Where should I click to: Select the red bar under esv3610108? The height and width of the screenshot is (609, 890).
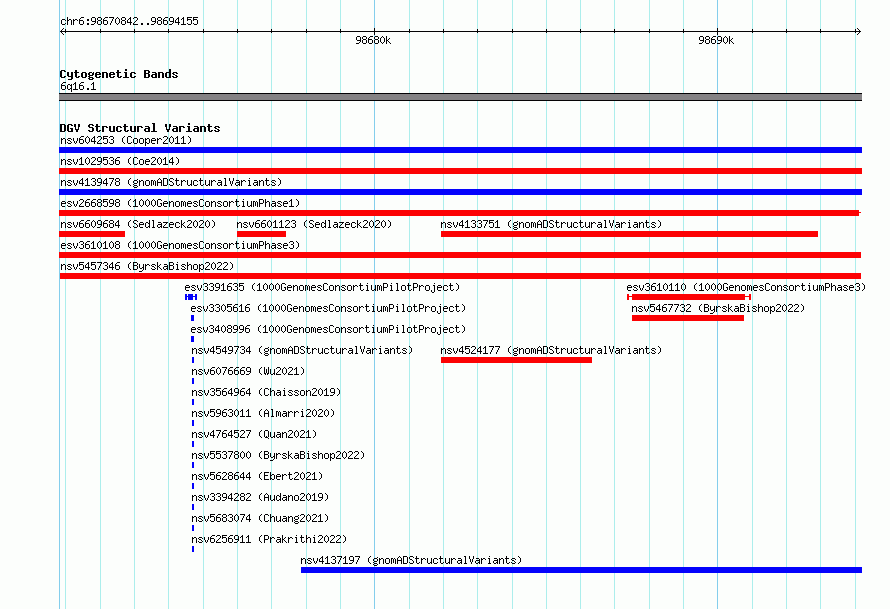tap(460, 255)
